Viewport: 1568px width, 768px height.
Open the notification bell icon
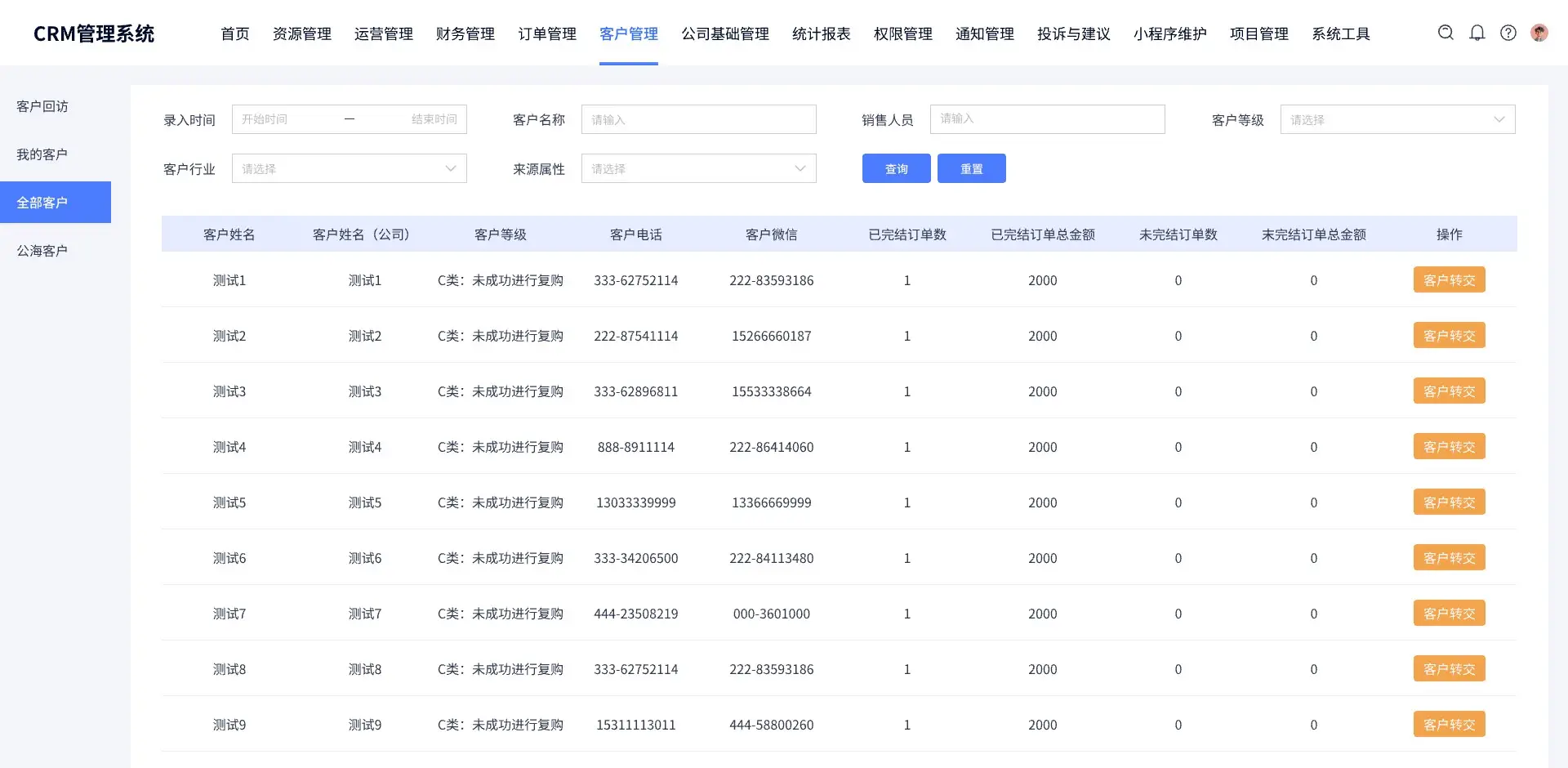point(1477,33)
